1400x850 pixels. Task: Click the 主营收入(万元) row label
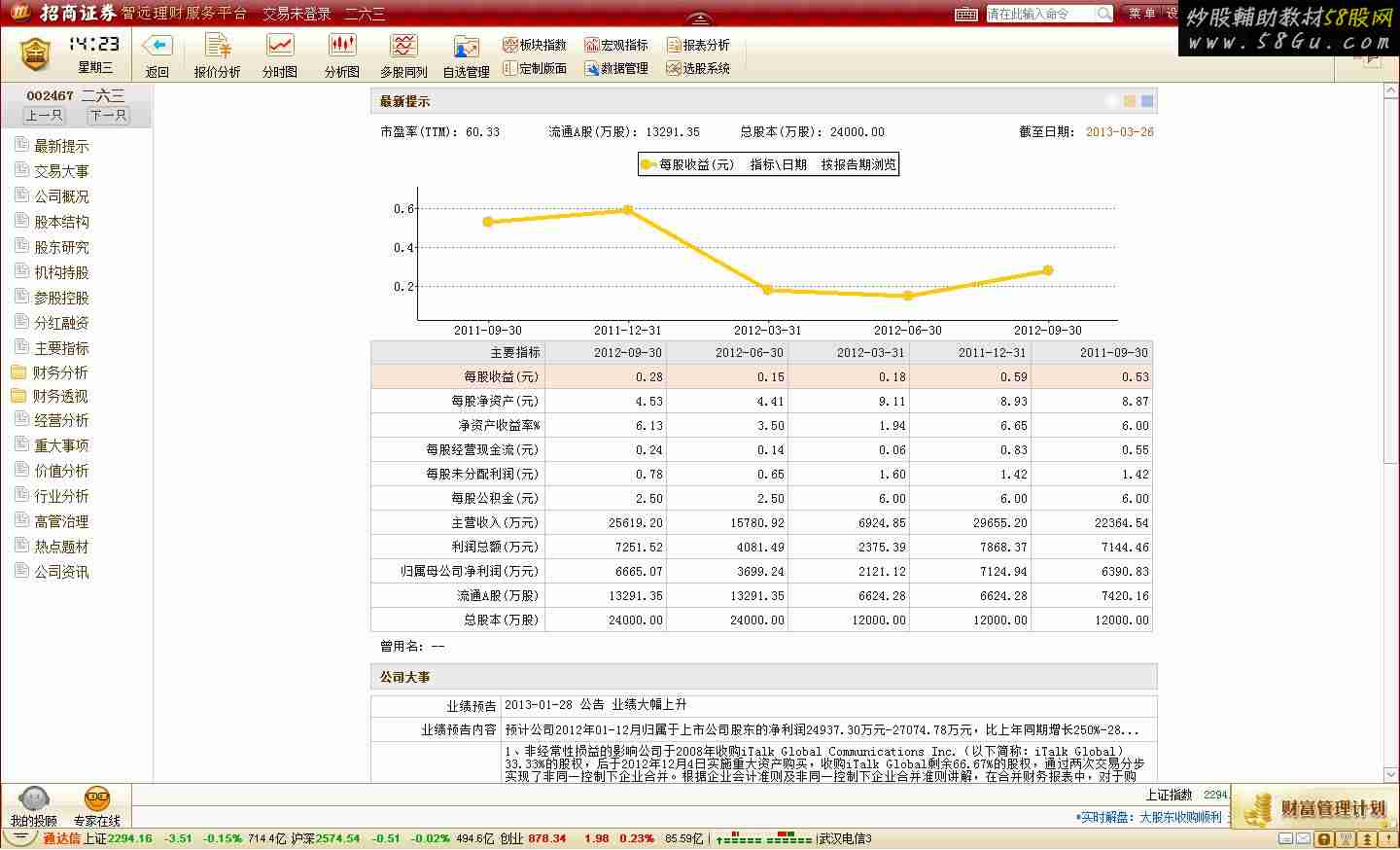[495, 523]
